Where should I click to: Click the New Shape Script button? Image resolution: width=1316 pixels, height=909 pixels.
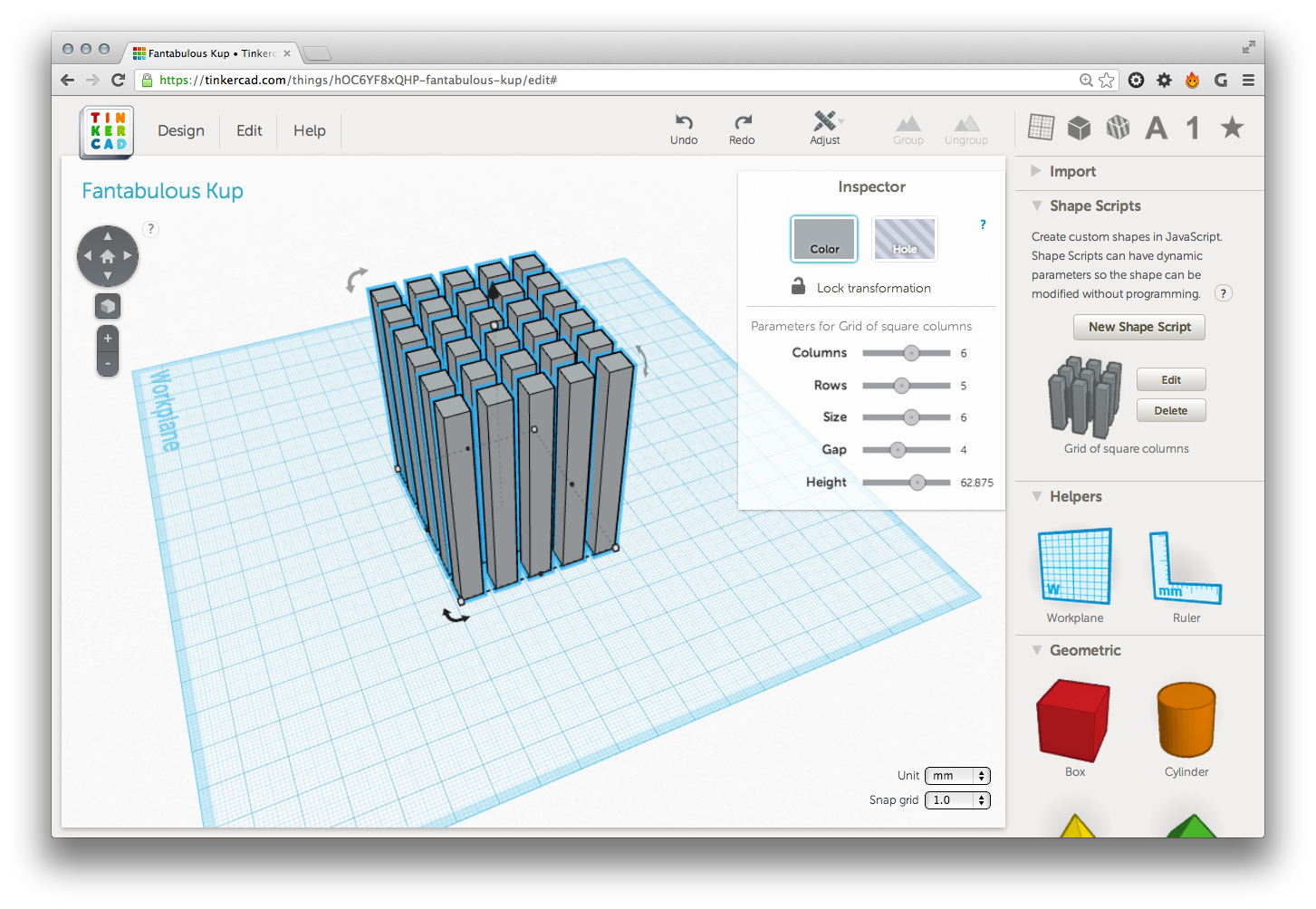[1139, 327]
